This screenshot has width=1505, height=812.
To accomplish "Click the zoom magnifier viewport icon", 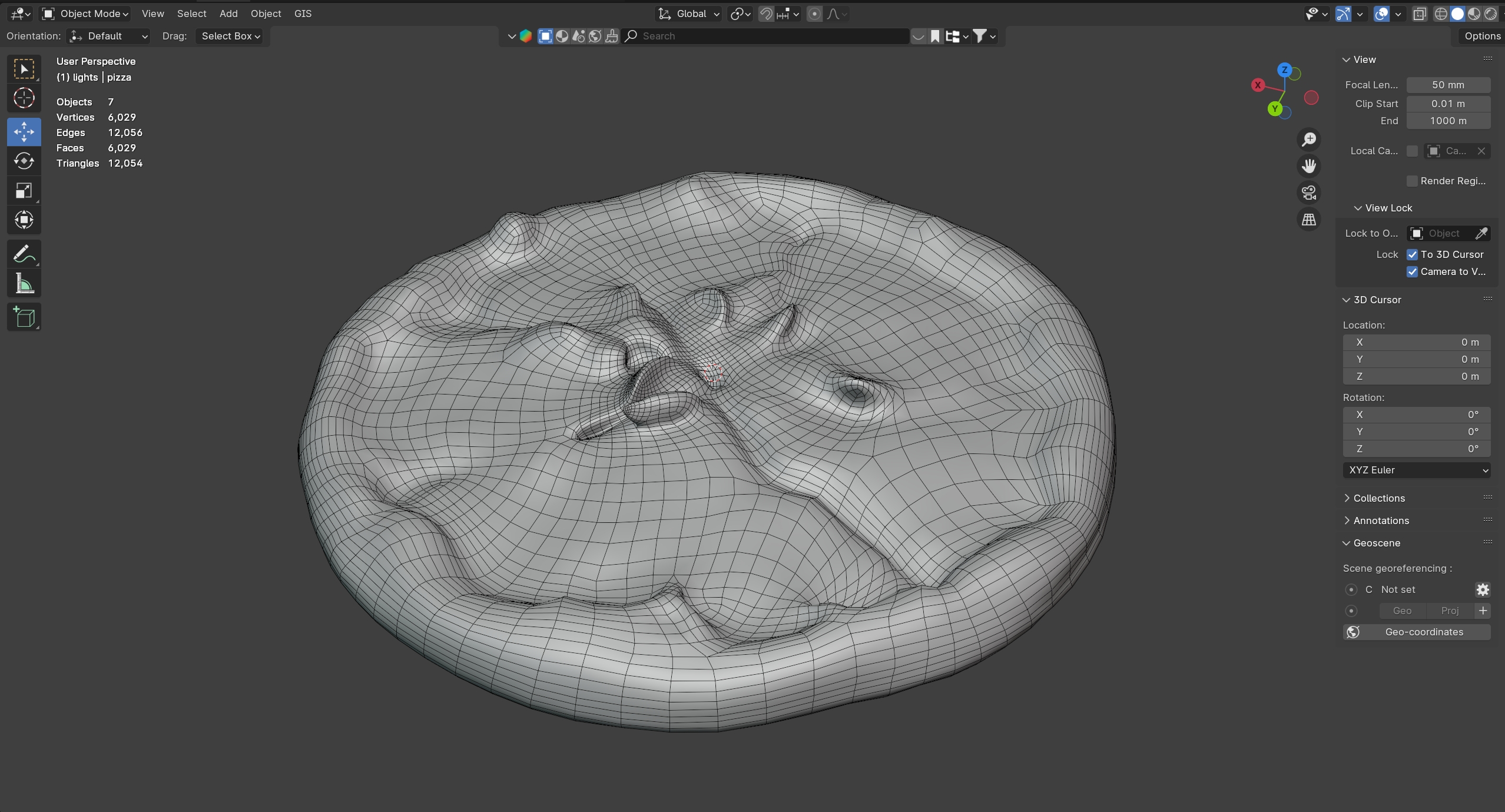I will click(1308, 140).
